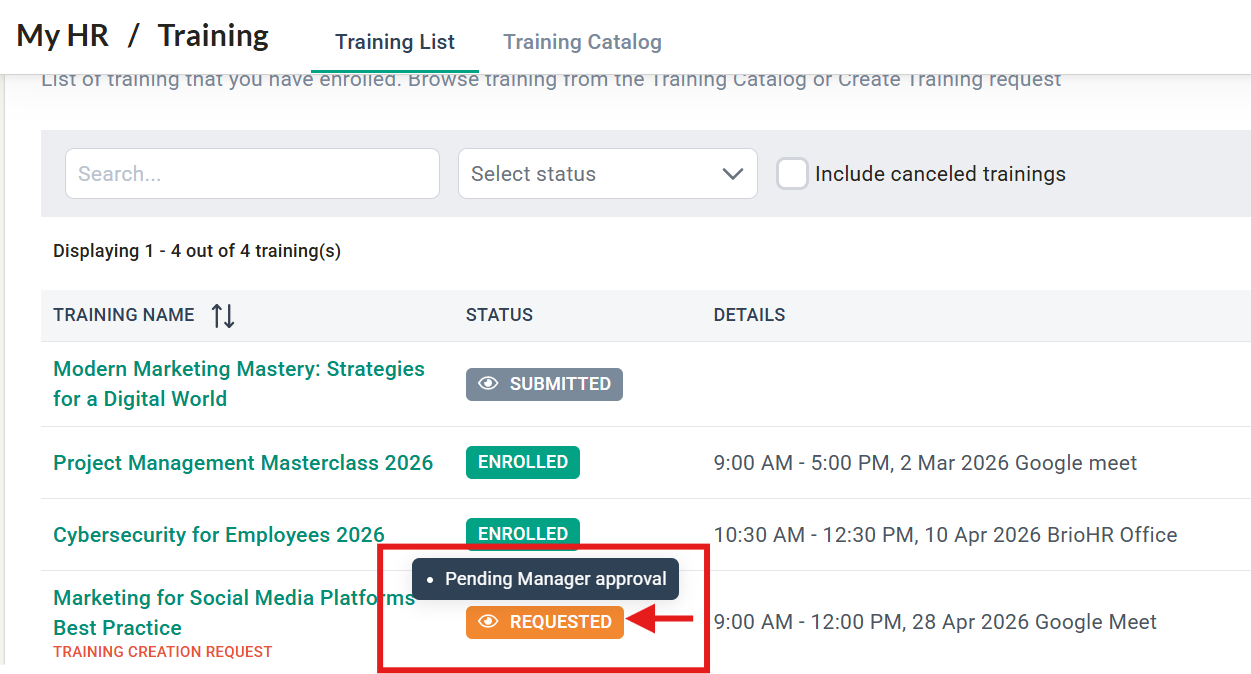Select the Training List tab

(395, 42)
